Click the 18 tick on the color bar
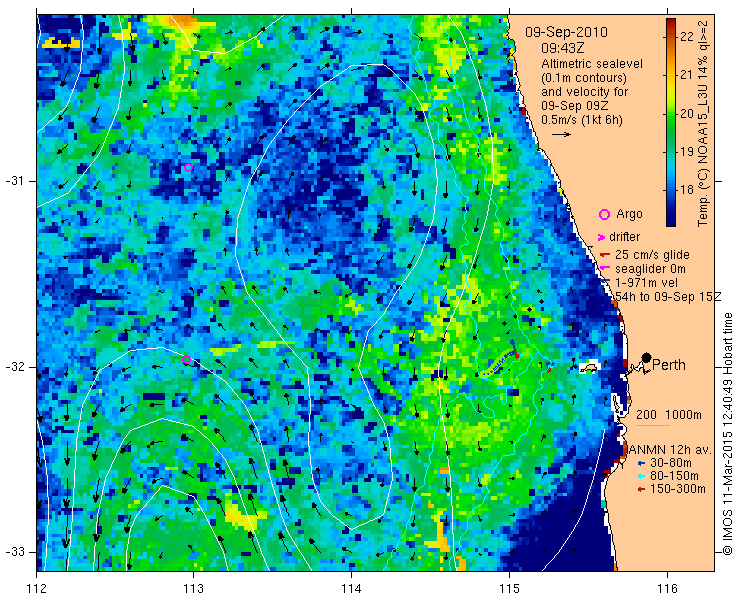This screenshot has width=740, height=600. pos(687,190)
